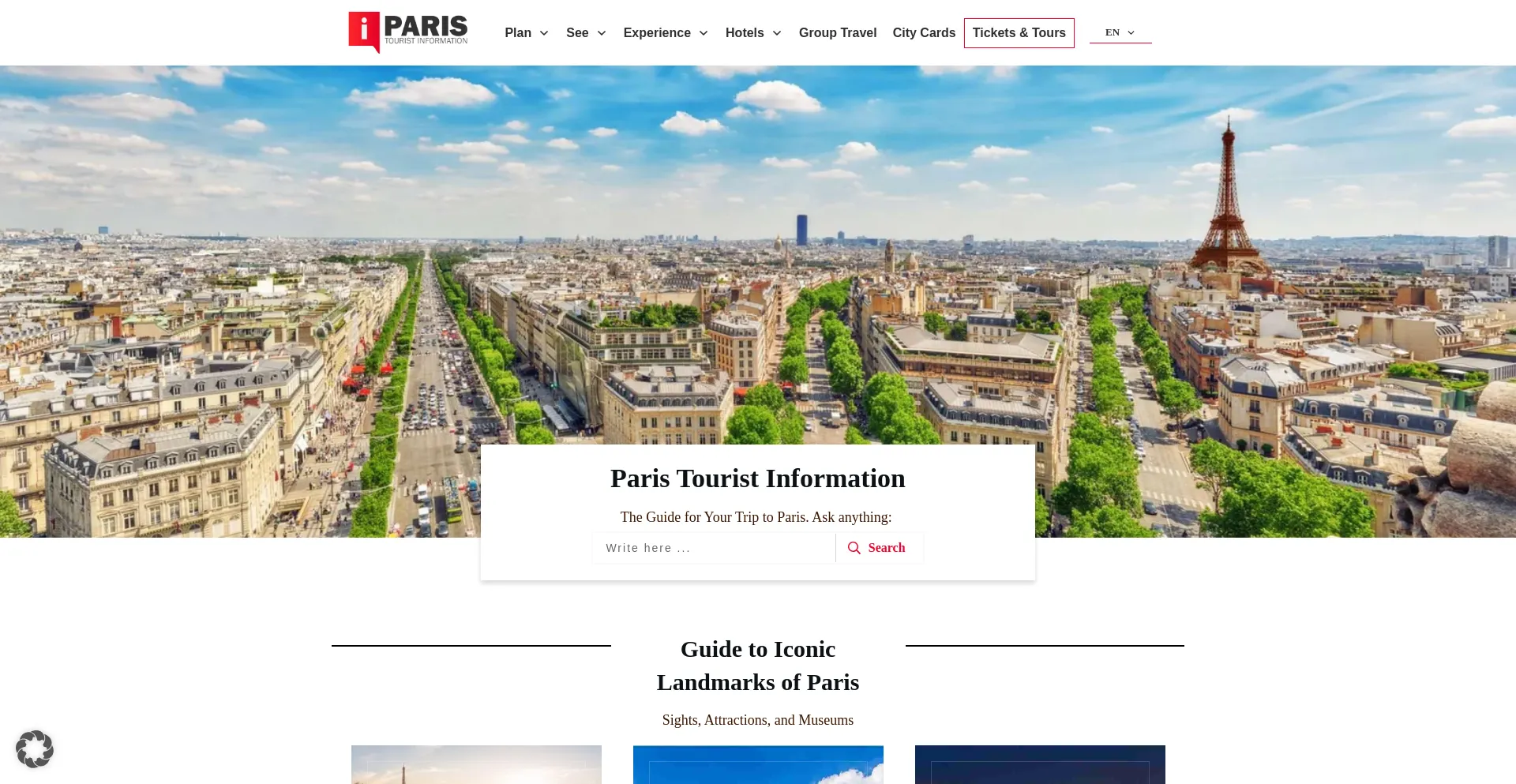
Task: Expand the Plan navigation dropdown
Action: click(544, 33)
